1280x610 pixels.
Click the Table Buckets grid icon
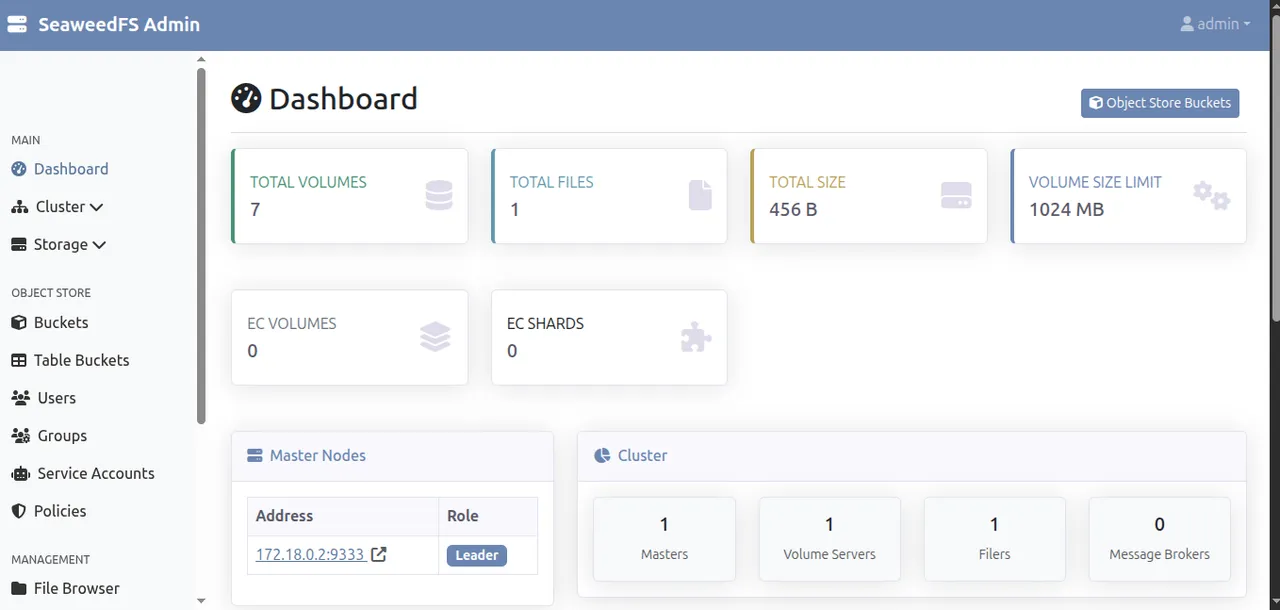tap(19, 361)
